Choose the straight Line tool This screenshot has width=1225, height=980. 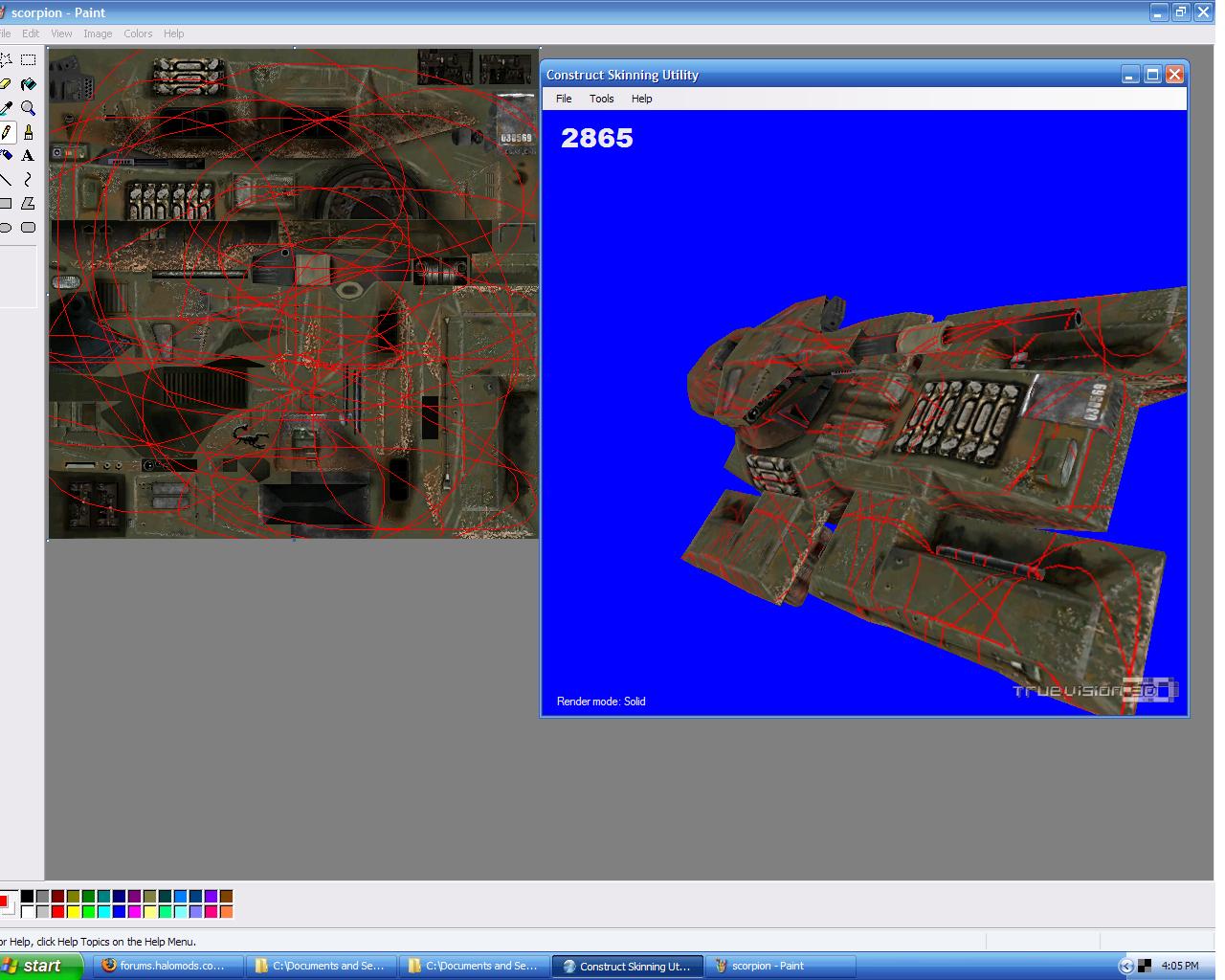pos(5,179)
